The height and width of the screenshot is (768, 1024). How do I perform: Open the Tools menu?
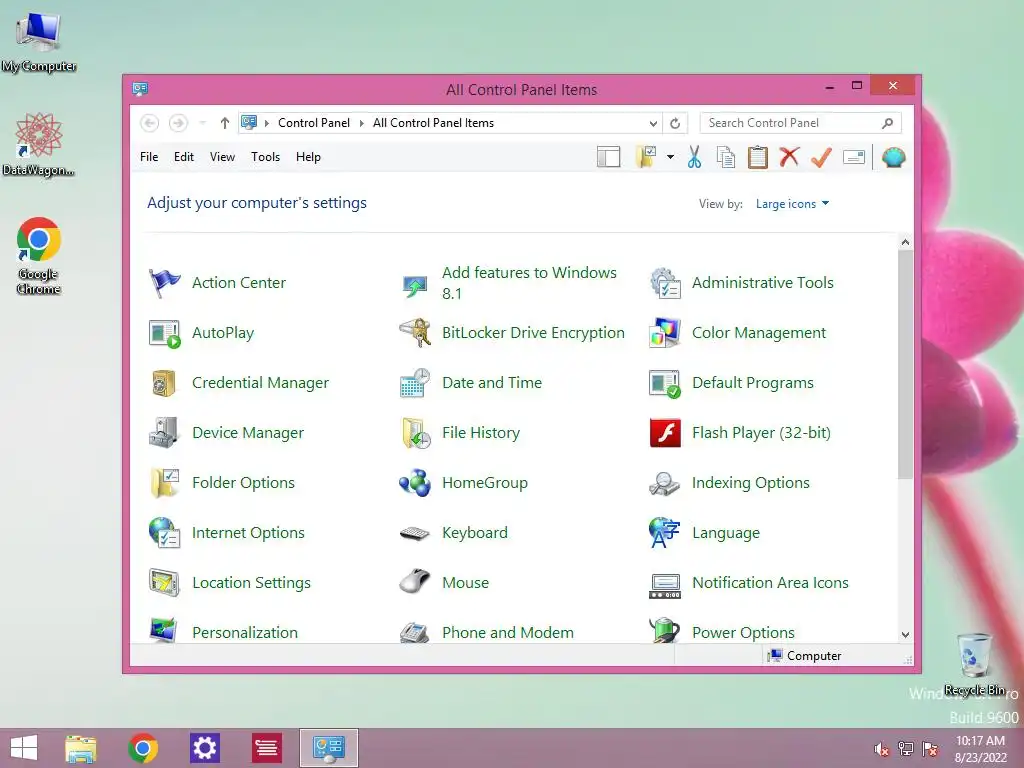click(265, 157)
